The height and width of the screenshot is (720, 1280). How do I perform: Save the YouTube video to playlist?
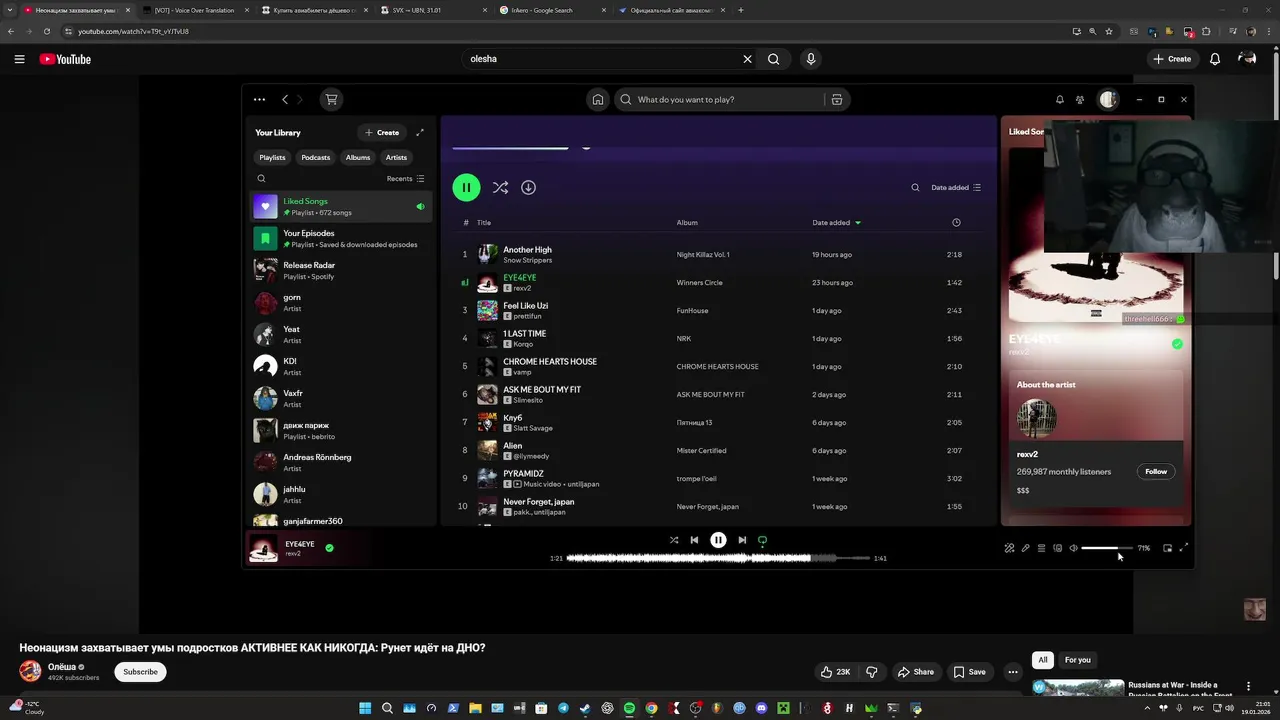click(x=969, y=672)
